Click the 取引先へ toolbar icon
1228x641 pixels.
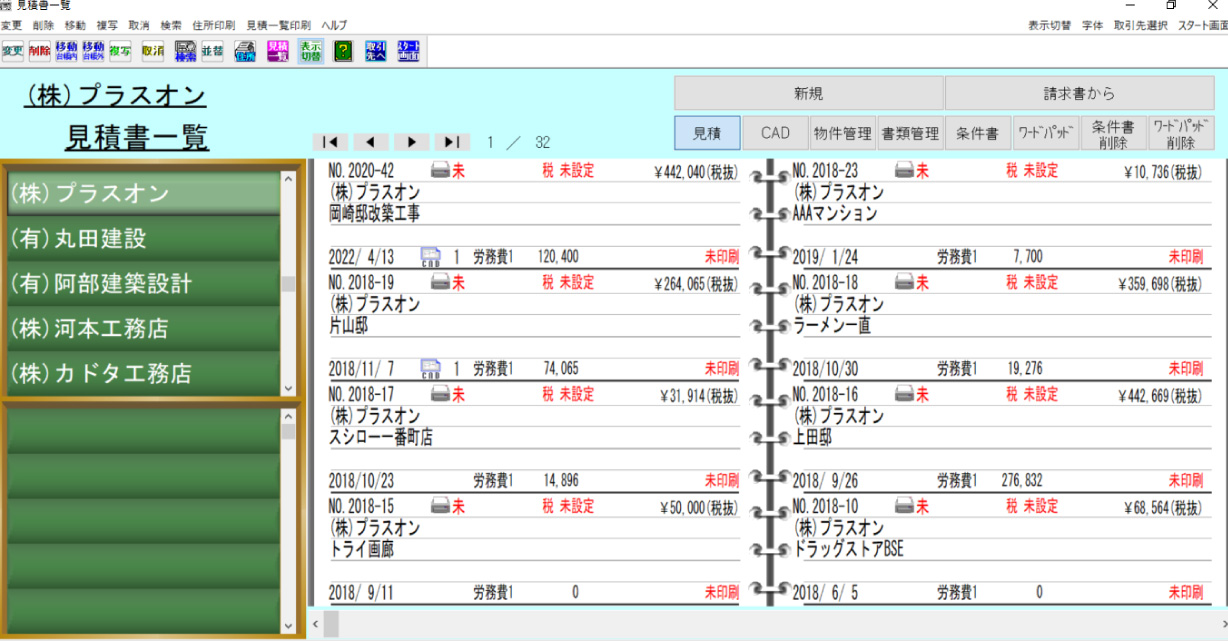[x=376, y=51]
